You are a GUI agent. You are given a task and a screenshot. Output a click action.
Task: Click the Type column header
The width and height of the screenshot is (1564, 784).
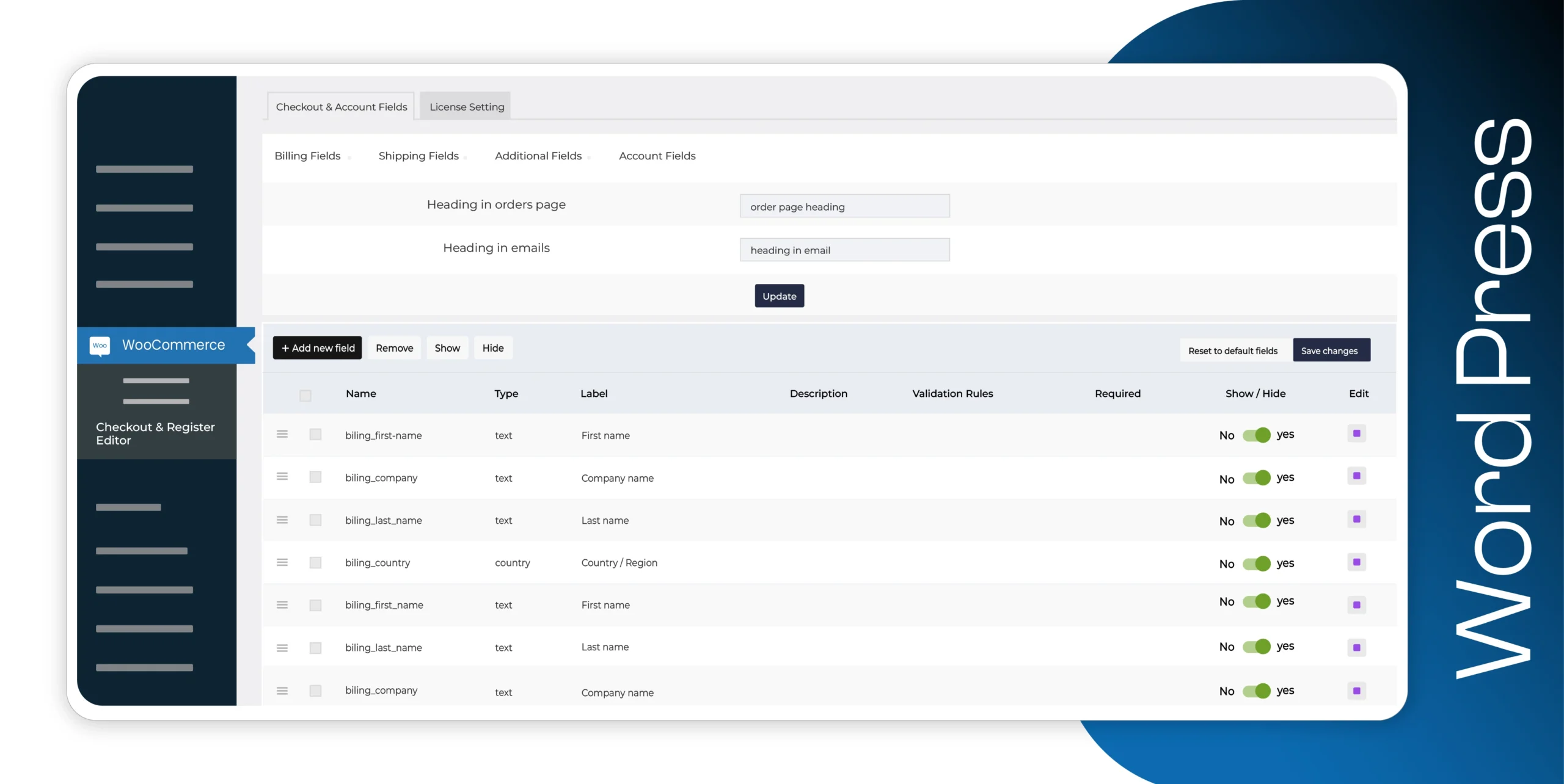506,393
